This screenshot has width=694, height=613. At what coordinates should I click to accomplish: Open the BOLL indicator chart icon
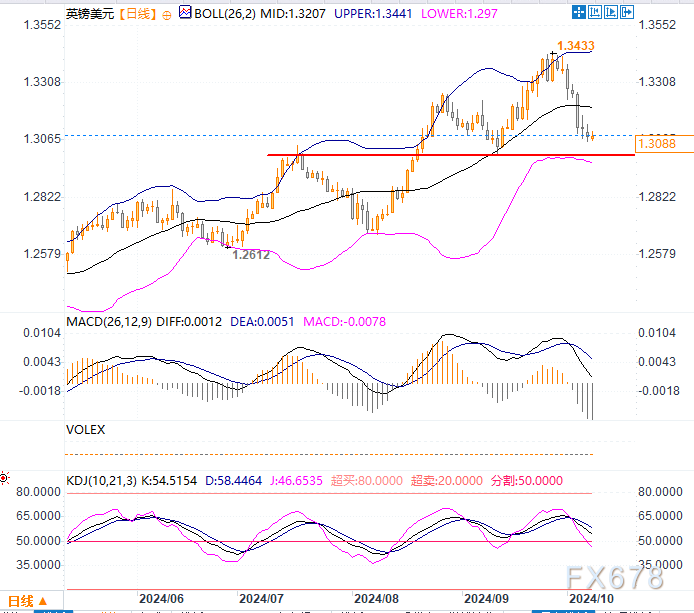[185, 12]
